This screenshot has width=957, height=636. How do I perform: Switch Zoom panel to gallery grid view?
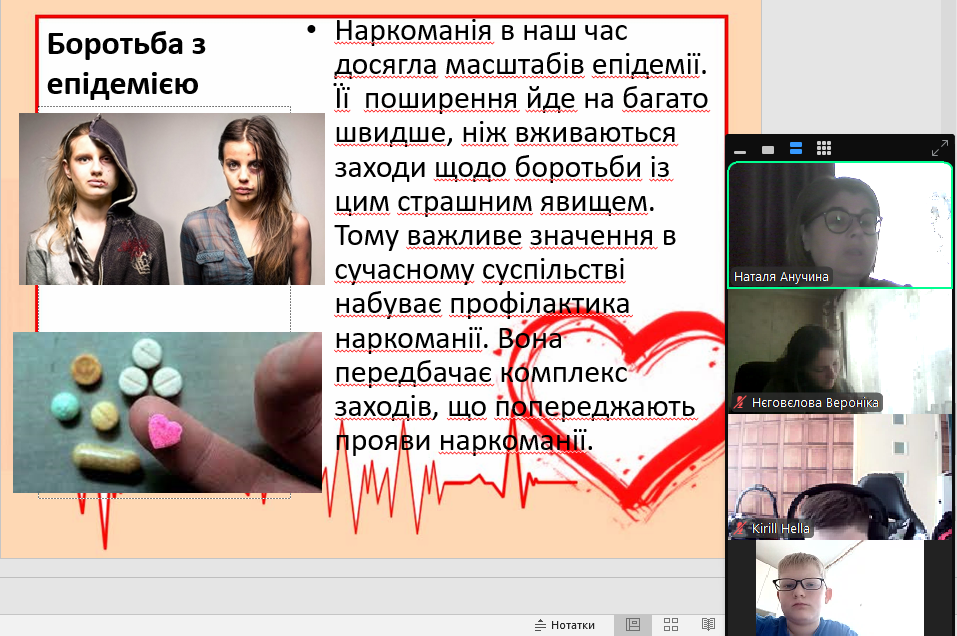[824, 148]
